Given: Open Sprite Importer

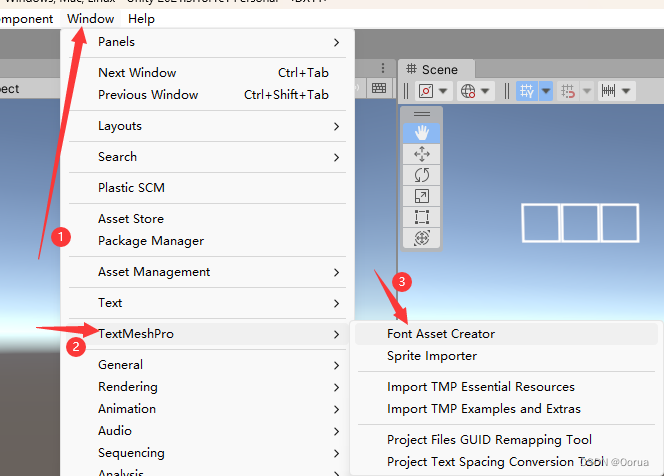Looking at the screenshot, I should [x=506, y=356].
